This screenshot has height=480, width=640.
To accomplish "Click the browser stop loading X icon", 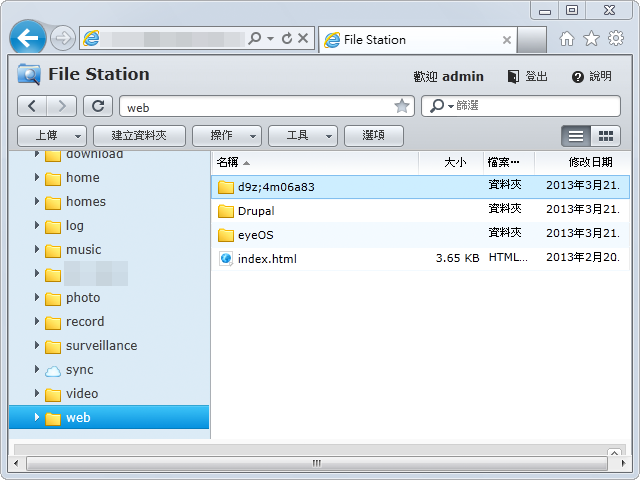I will pos(303,38).
